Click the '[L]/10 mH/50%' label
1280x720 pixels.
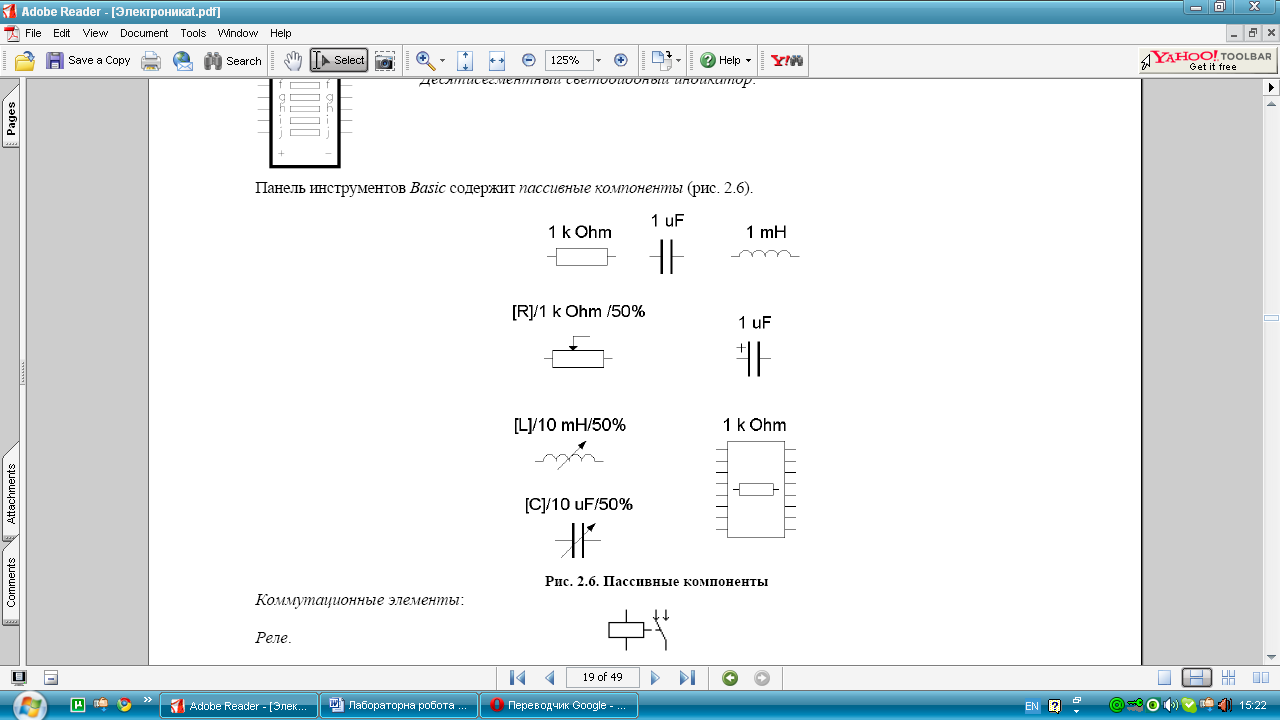(570, 425)
